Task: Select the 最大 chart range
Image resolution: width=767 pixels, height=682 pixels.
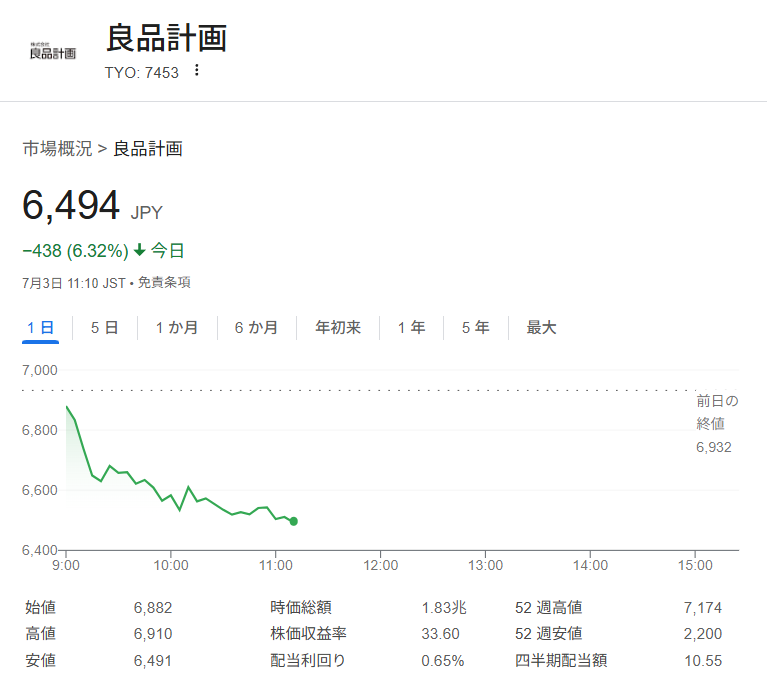Action: [541, 328]
